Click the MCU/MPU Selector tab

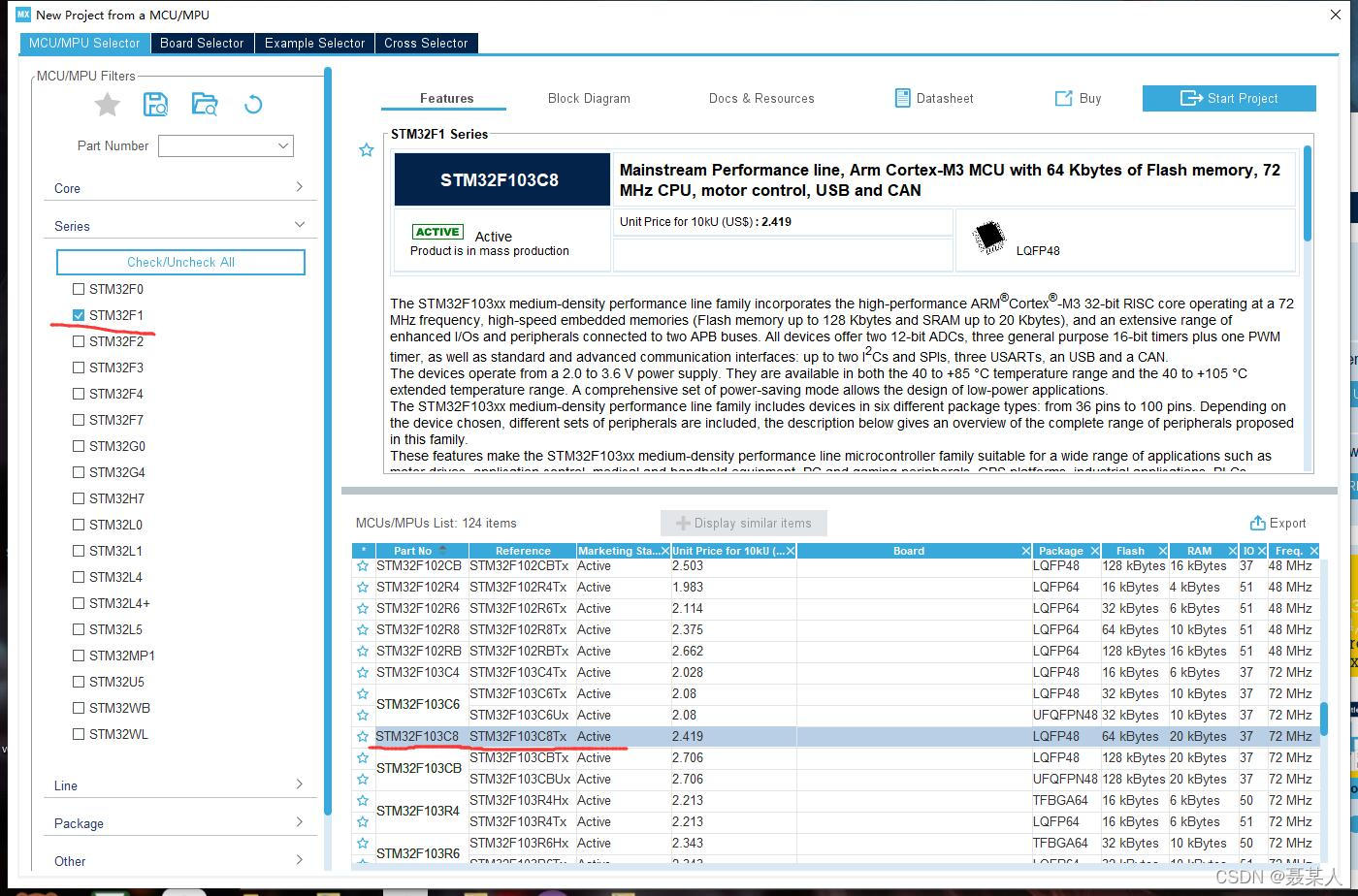[x=84, y=43]
